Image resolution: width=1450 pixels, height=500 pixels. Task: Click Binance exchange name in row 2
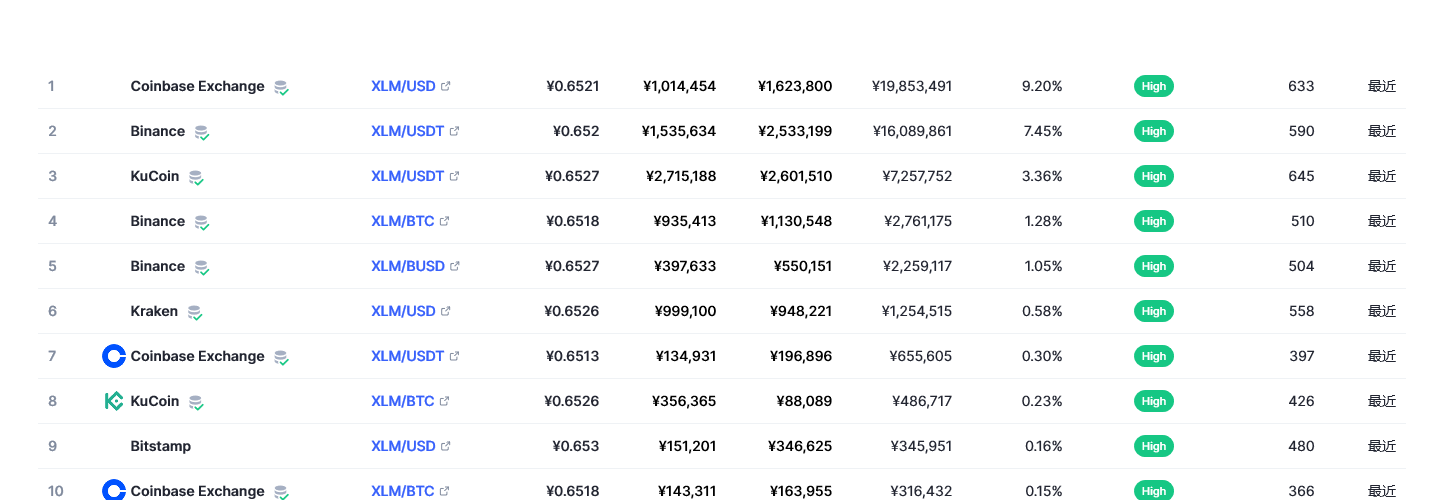158,131
